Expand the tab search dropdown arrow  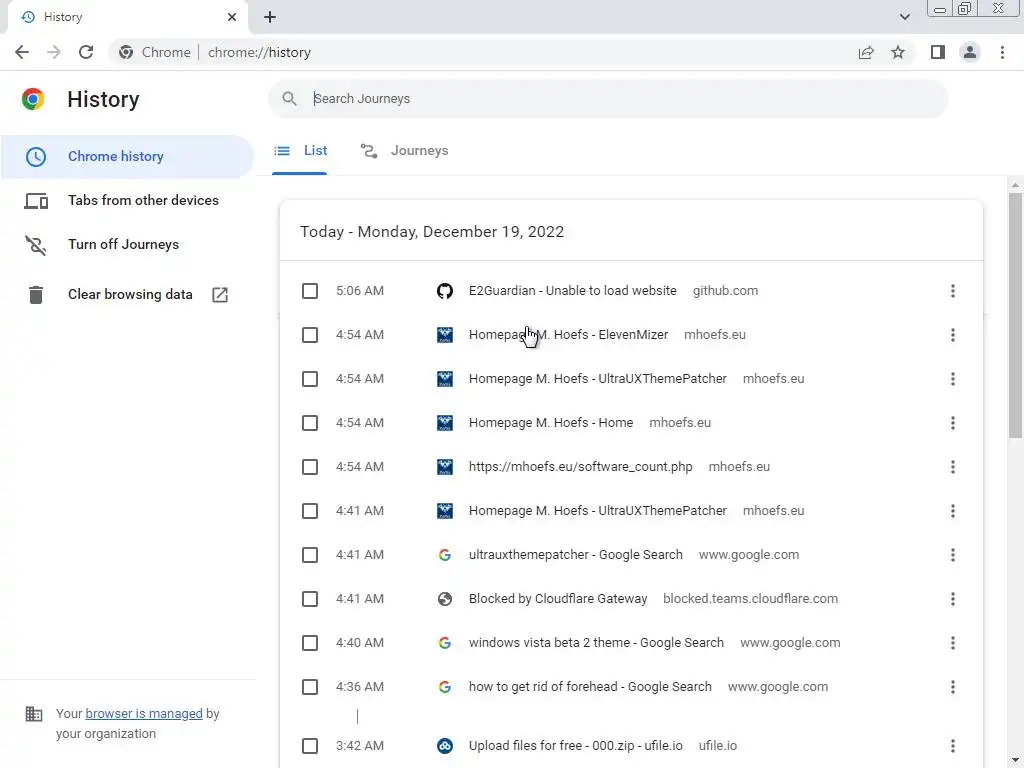(x=905, y=17)
